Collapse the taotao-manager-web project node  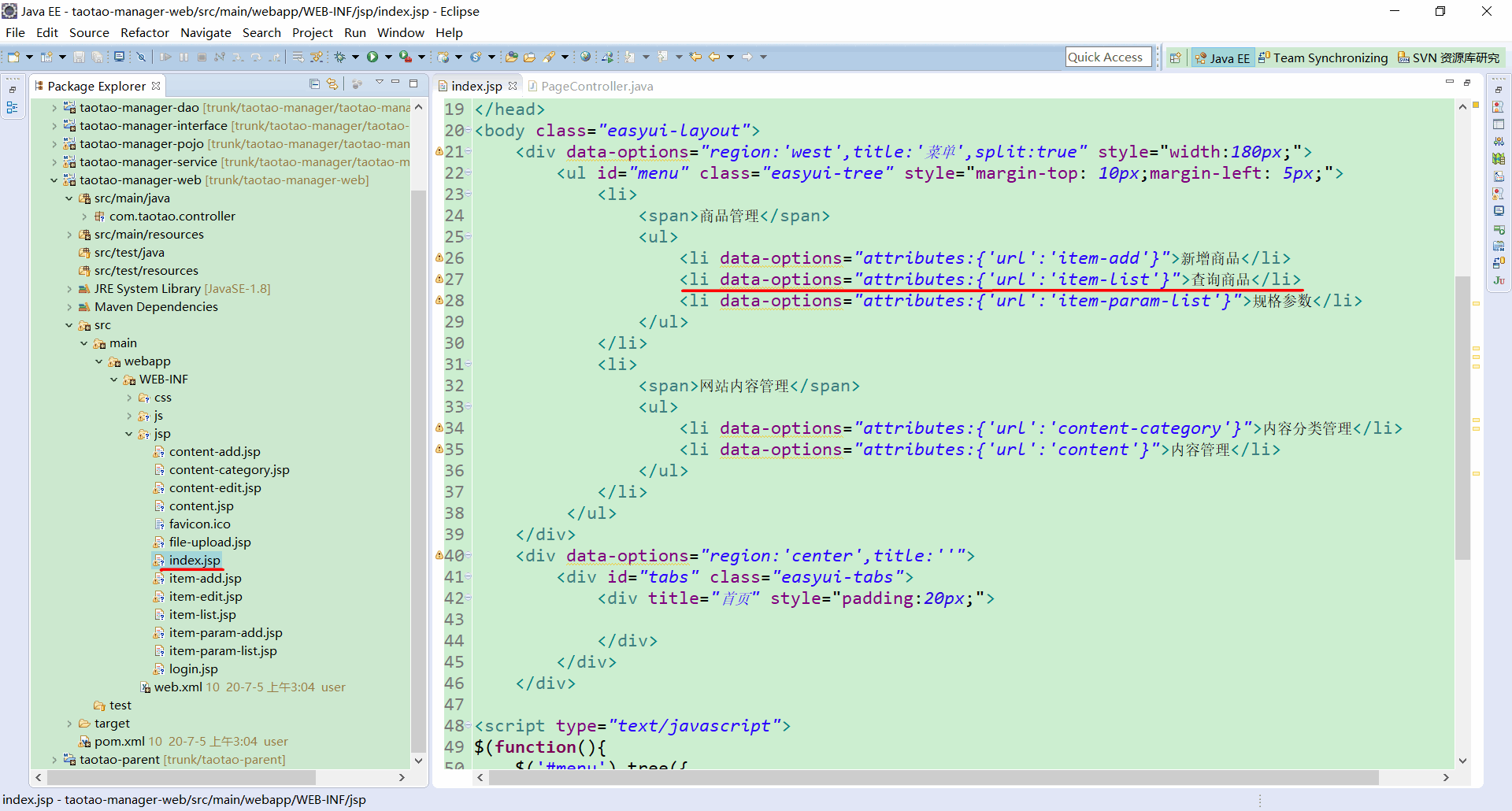(54, 180)
